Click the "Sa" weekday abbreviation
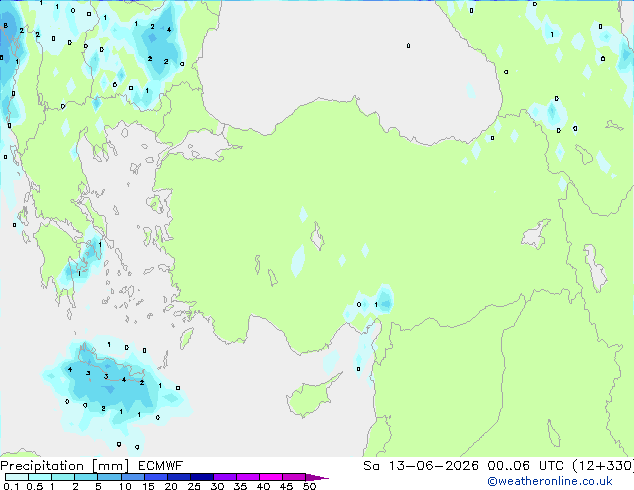Screen dimensions: 634x490 click(371, 466)
